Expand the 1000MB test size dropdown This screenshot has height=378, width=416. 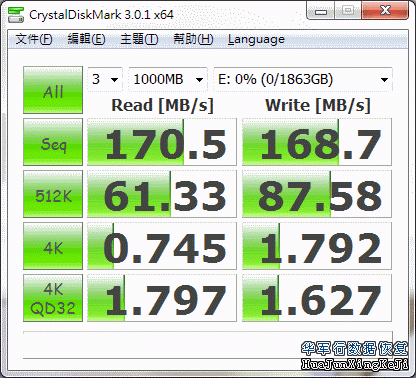click(168, 79)
